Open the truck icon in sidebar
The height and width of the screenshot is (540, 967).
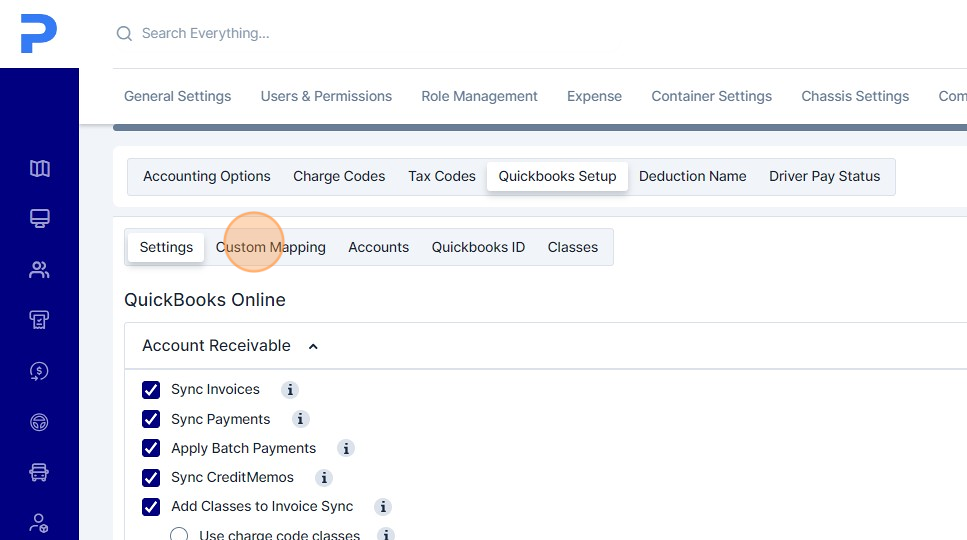pyautogui.click(x=39, y=473)
